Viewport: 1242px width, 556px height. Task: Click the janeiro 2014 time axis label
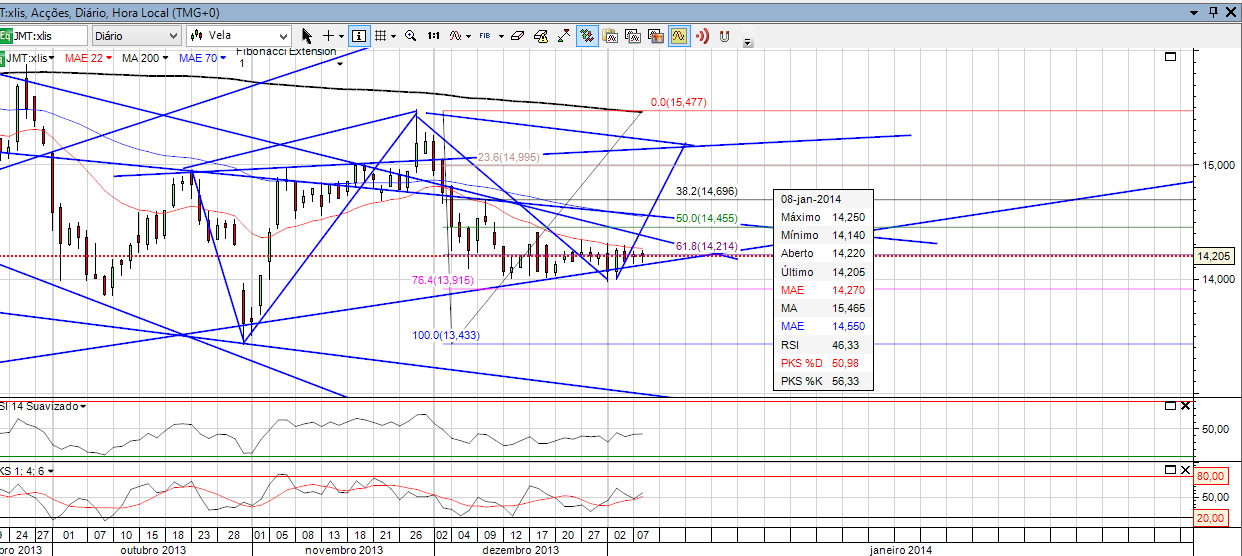pyautogui.click(x=900, y=550)
